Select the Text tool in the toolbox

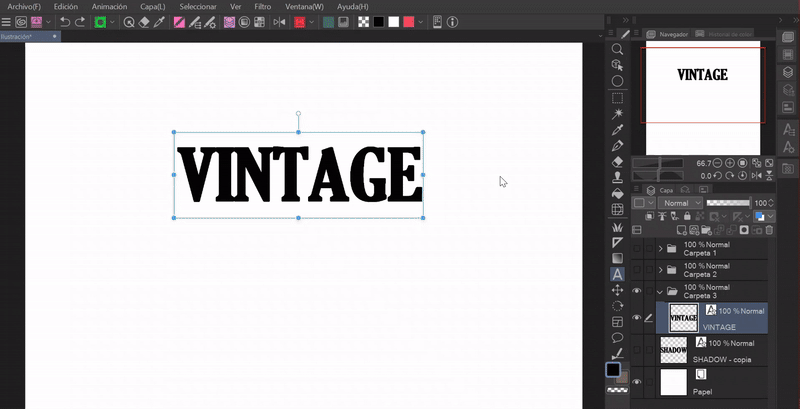click(617, 273)
